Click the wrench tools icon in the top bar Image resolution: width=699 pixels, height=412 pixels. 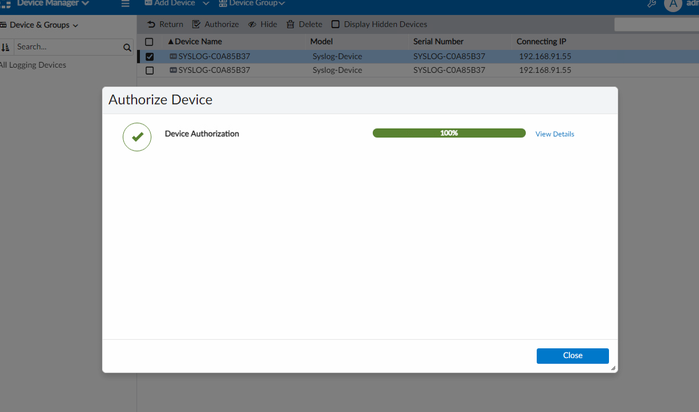651,4
